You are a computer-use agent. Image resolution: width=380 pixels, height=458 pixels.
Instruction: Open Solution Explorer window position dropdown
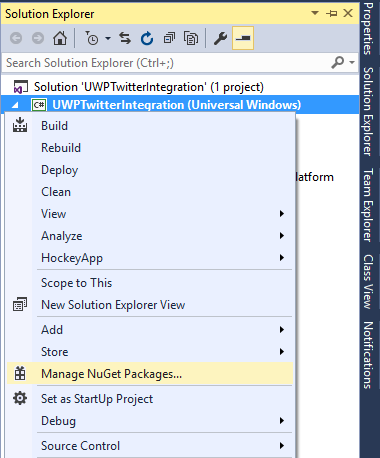[x=315, y=13]
